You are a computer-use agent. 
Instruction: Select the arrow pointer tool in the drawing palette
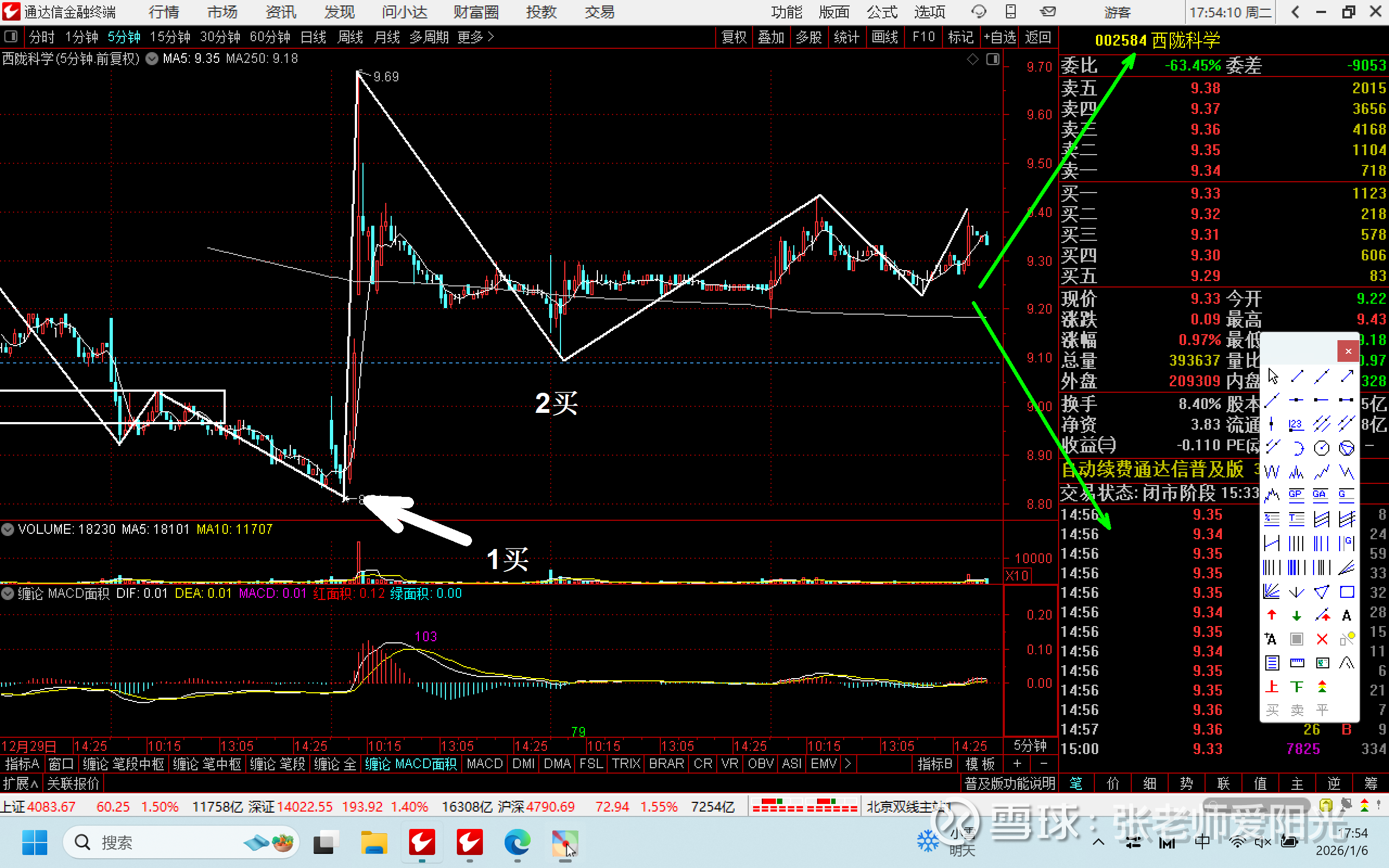tap(1272, 376)
